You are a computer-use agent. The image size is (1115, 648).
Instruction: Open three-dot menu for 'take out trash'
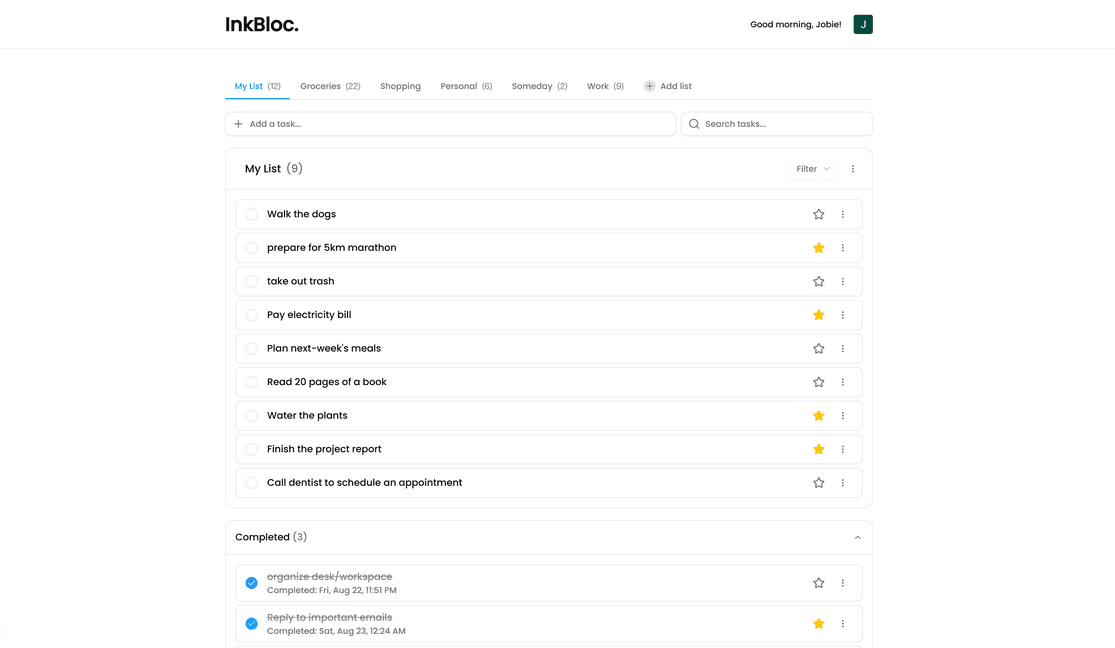(843, 282)
